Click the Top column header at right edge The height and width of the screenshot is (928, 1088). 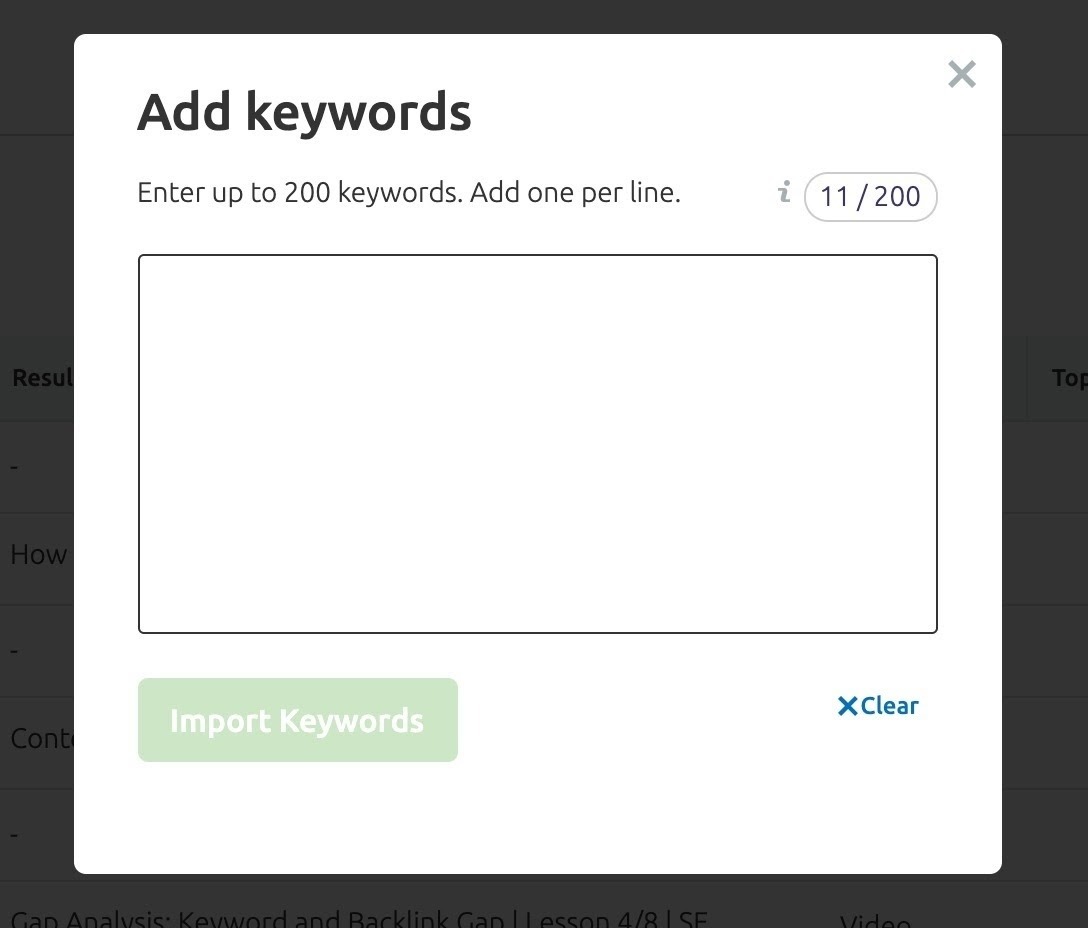pos(1068,378)
